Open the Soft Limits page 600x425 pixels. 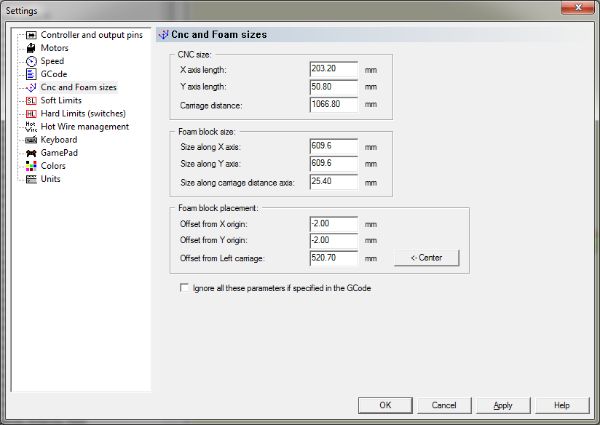[x=61, y=101]
